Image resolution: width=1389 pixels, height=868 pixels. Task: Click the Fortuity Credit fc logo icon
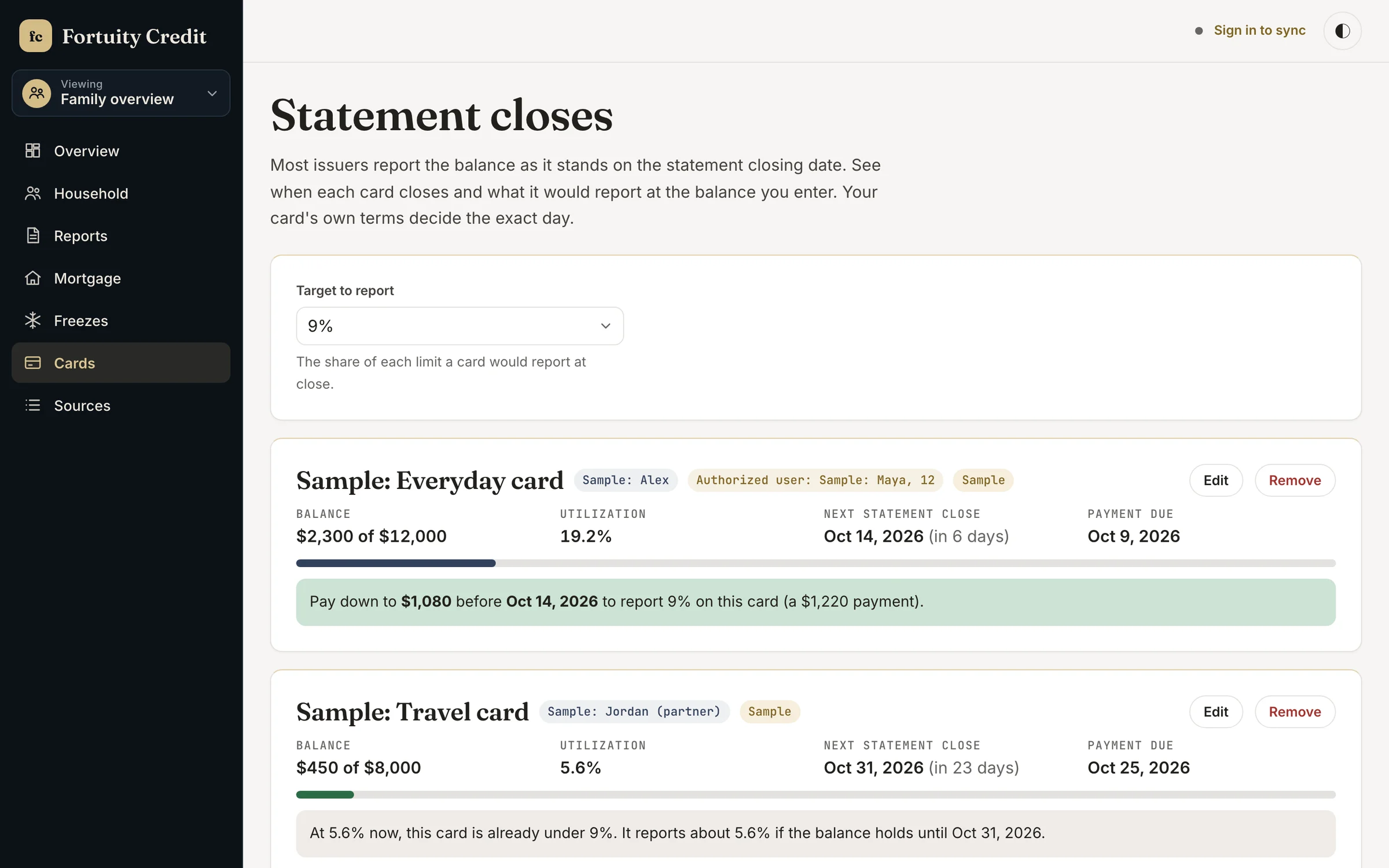point(35,36)
